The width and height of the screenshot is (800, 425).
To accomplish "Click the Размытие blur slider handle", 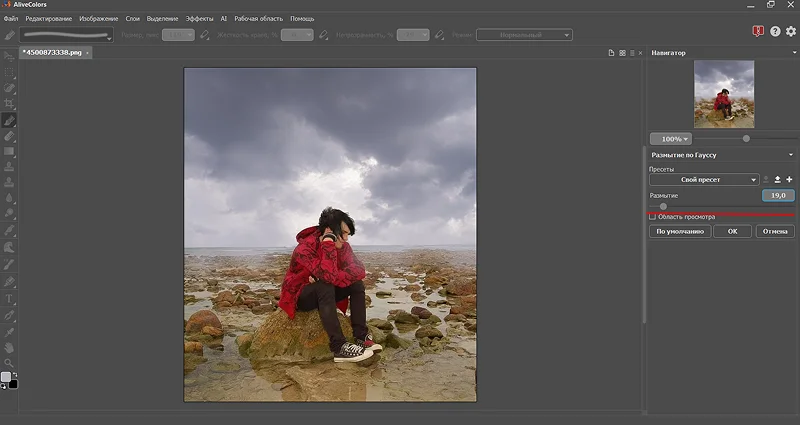I will coord(663,207).
